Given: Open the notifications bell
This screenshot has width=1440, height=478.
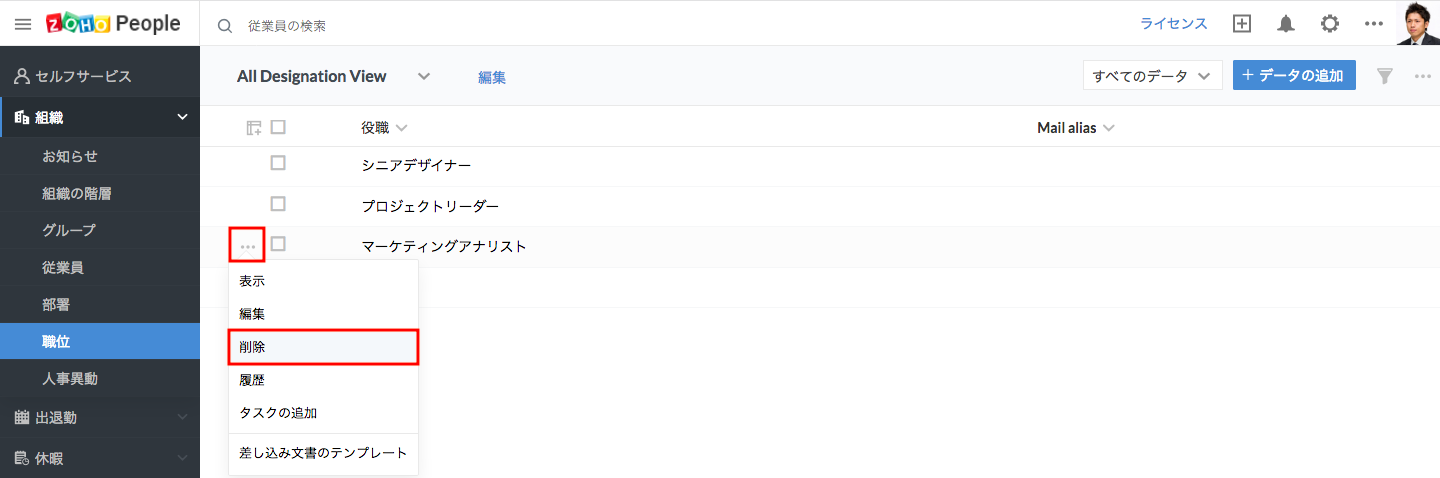Looking at the screenshot, I should (1286, 24).
